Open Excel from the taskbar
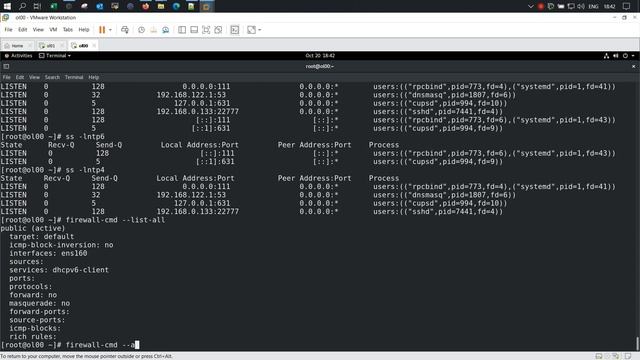Screen dimensions: 640x360 tap(53, 6)
